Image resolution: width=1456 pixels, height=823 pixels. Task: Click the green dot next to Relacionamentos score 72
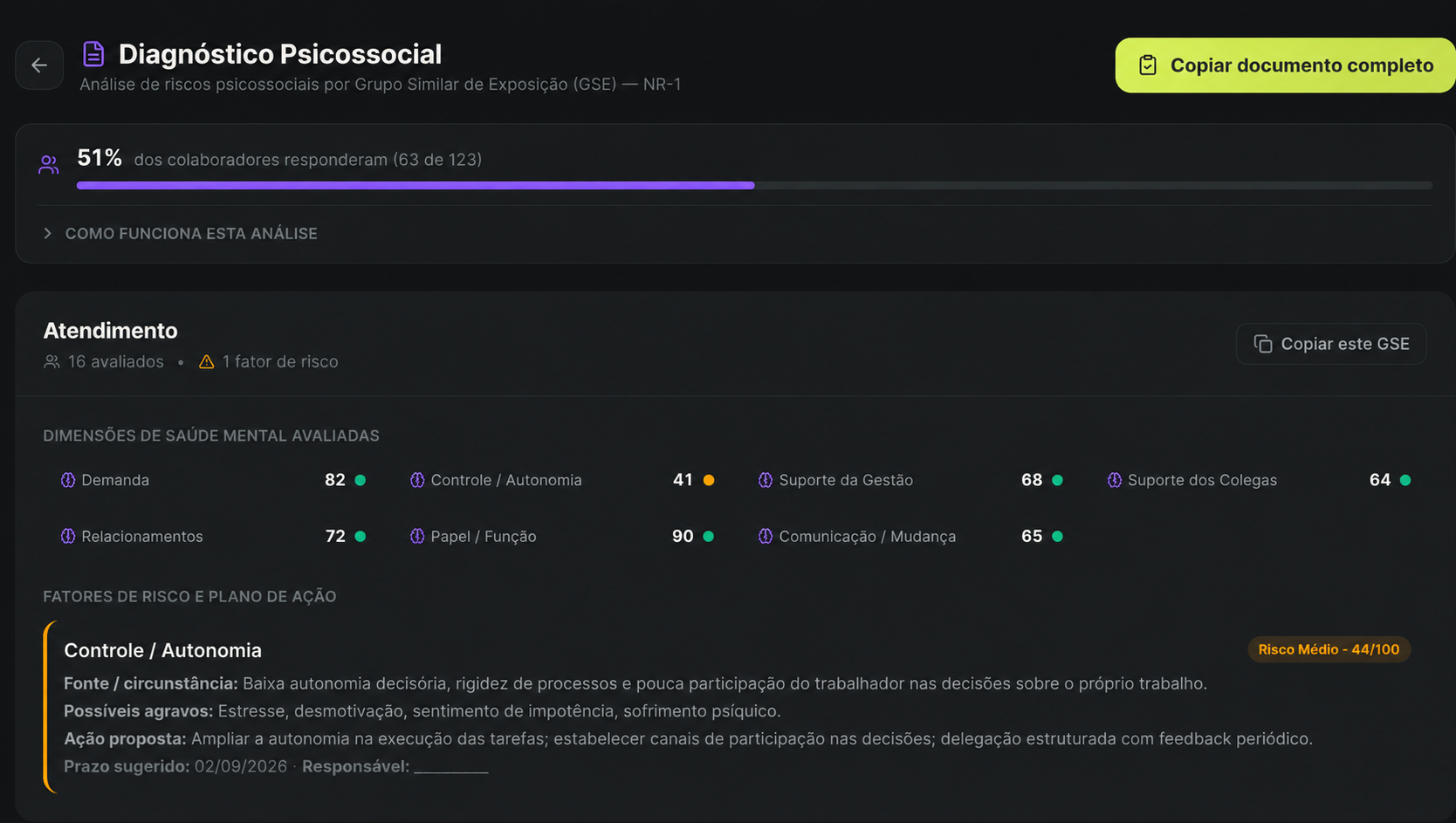(361, 536)
